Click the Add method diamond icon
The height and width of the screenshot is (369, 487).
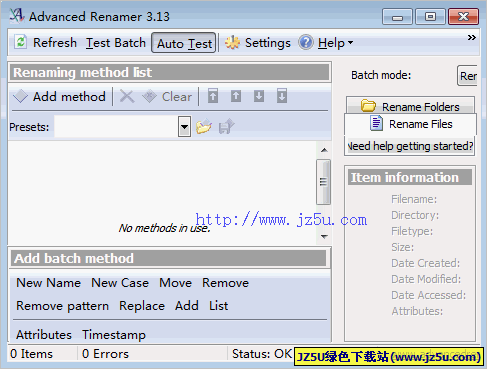point(21,96)
